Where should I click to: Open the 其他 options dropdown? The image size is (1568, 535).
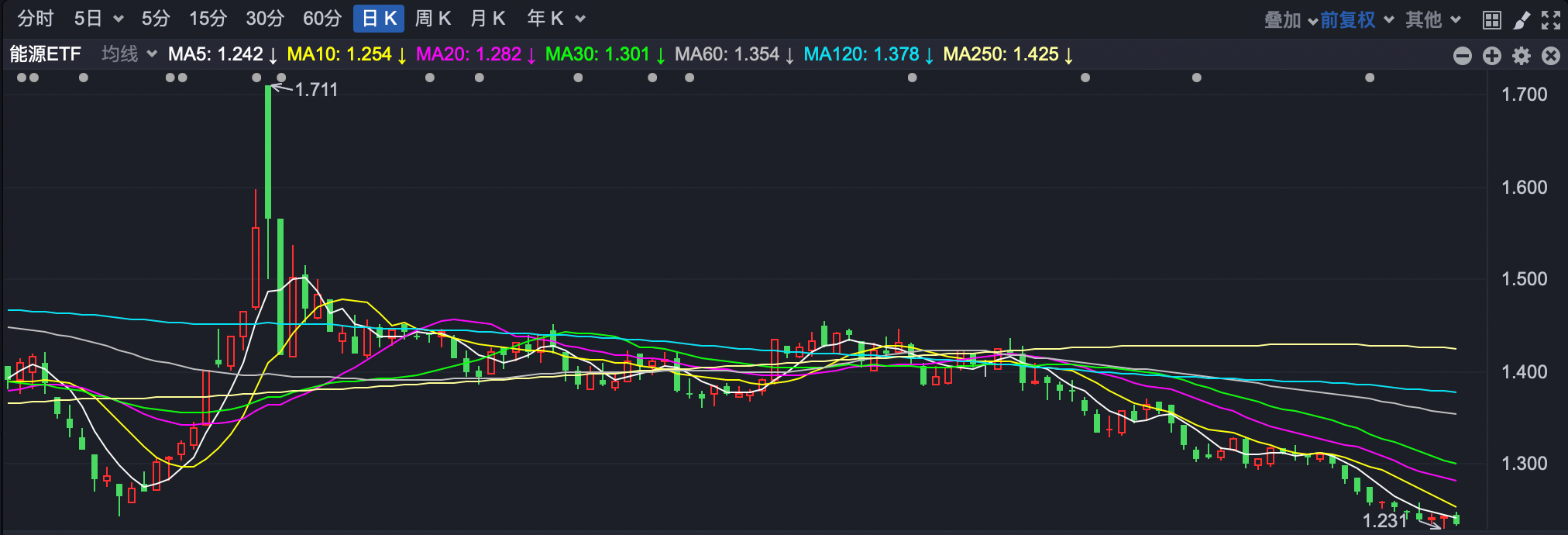coord(1432,20)
